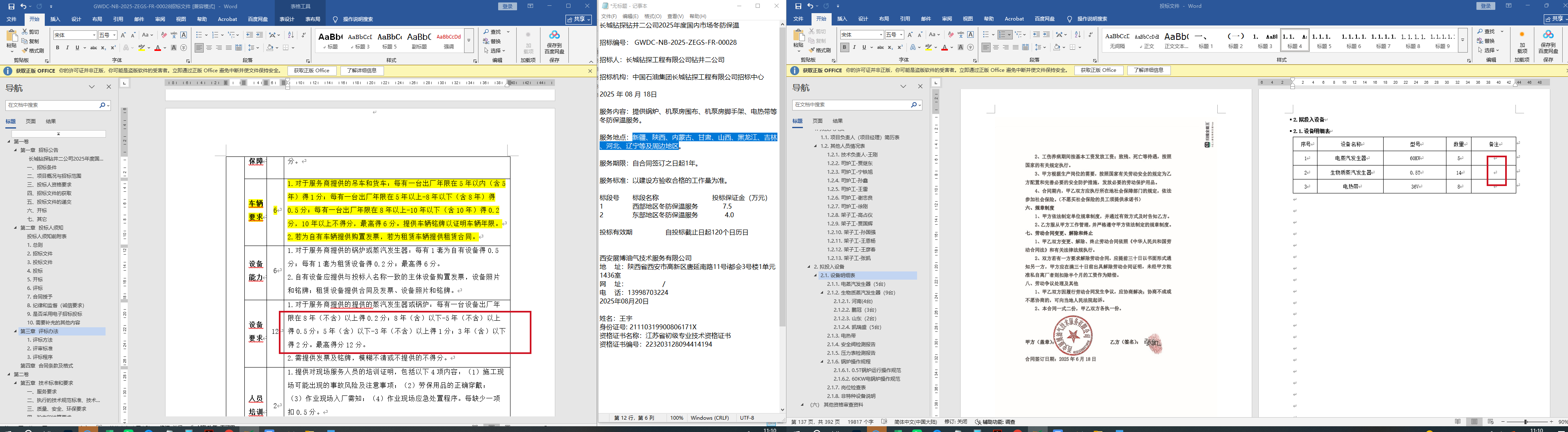This screenshot has width=1568, height=432.
Task: Right-align the text in the 投标文件 Word window
Action: 1005,48
